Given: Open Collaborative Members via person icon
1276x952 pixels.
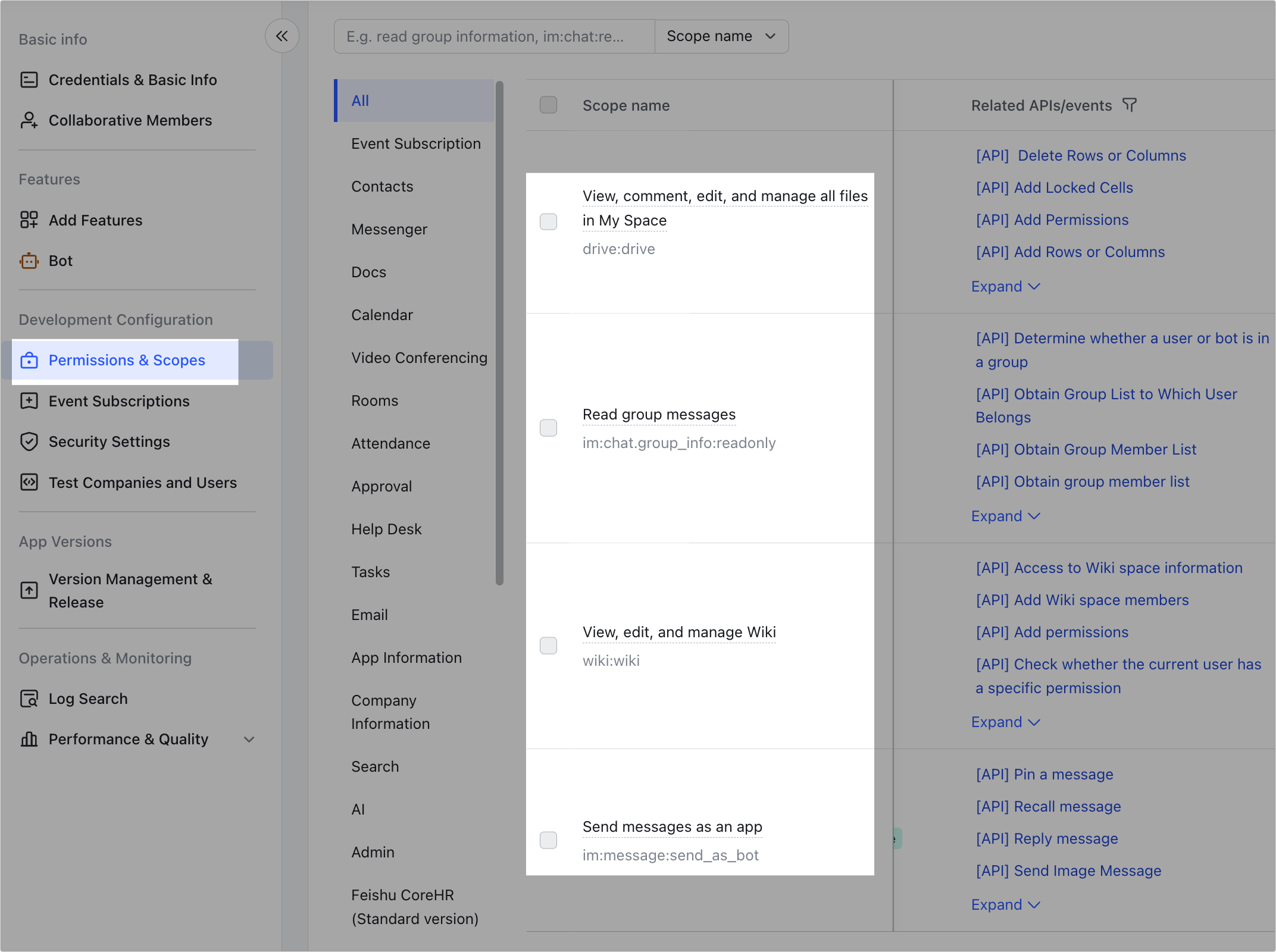Looking at the screenshot, I should [x=29, y=120].
